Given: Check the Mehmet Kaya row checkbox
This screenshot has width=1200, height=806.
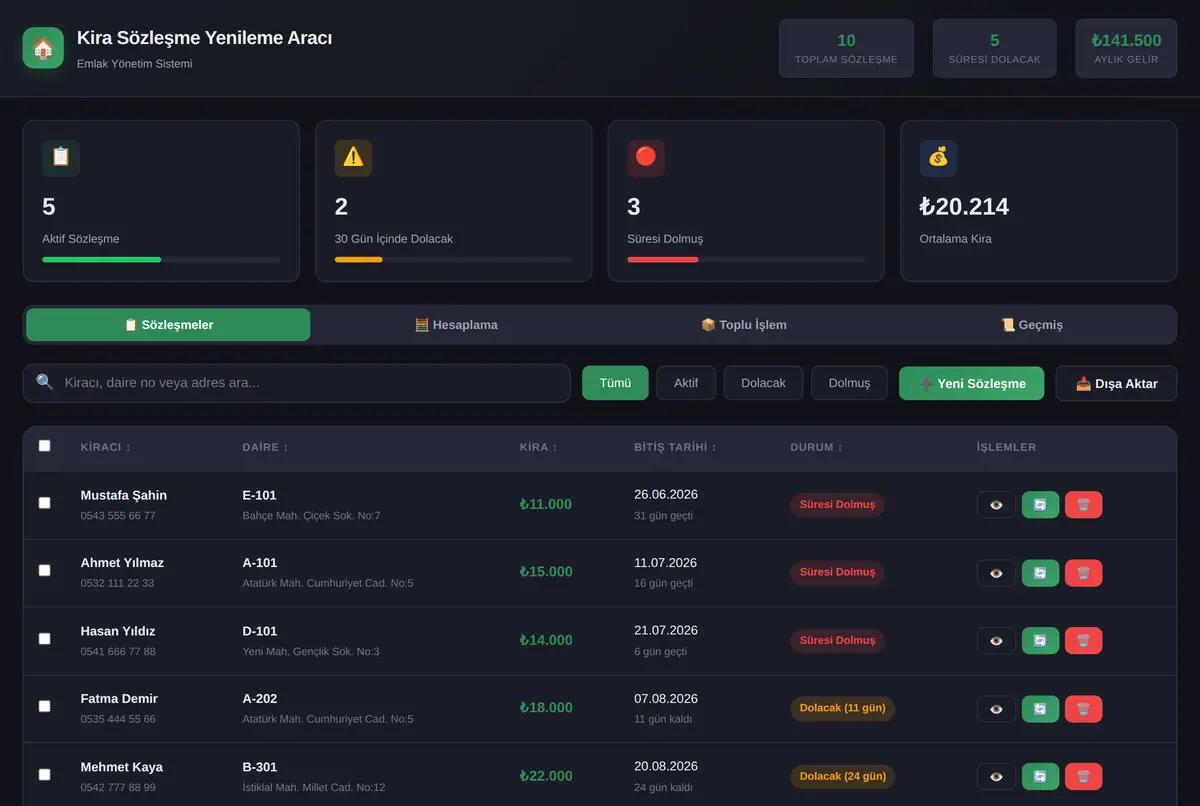Looking at the screenshot, I should 44,774.
